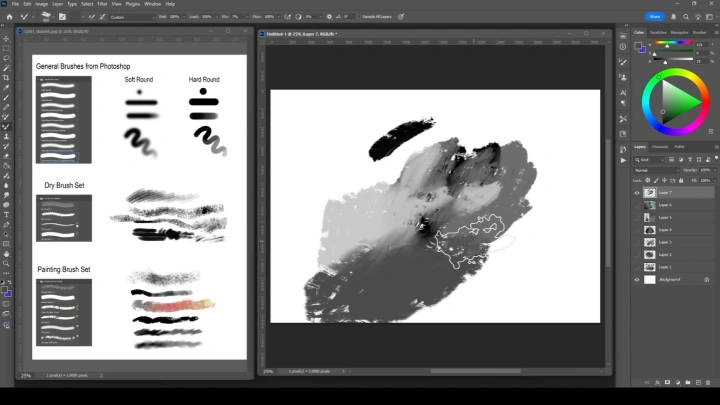Image resolution: width=720 pixels, height=405 pixels.
Task: Delete layer using the trash icon
Action: click(x=710, y=380)
